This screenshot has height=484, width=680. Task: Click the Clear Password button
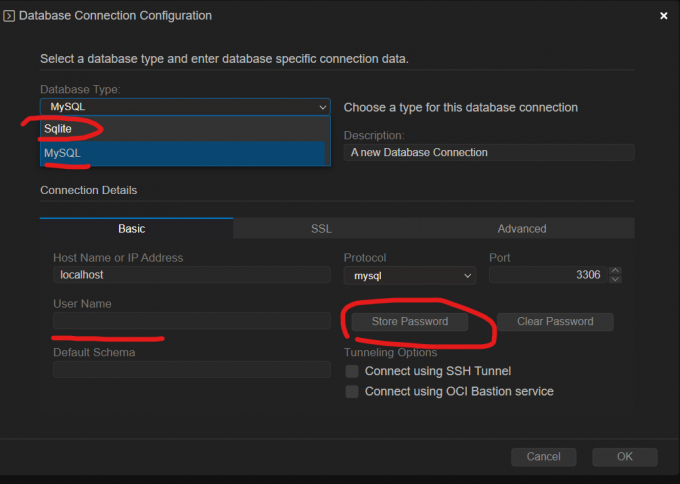[555, 322]
